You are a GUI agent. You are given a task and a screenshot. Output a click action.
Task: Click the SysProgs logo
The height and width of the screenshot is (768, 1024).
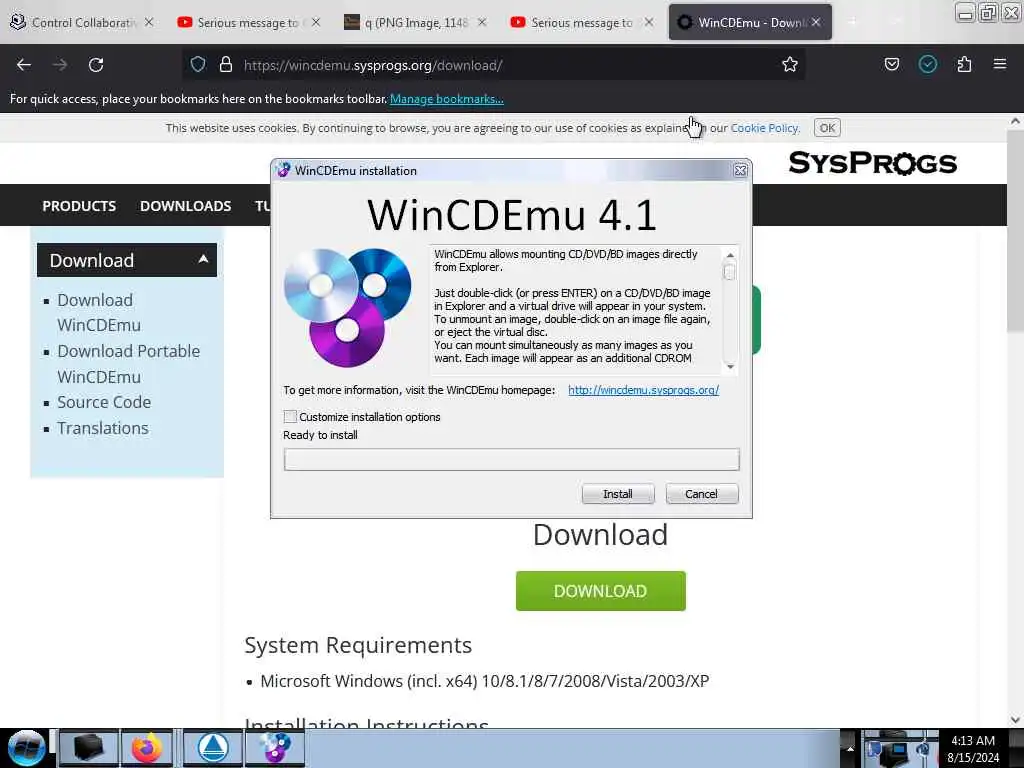872,163
